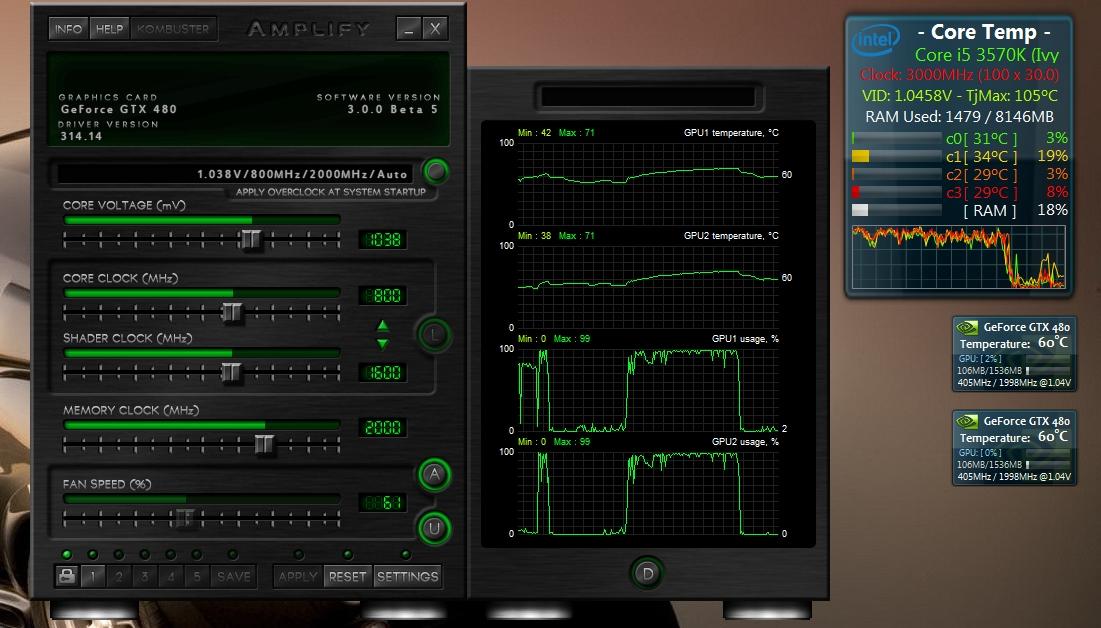The width and height of the screenshot is (1101, 628).
Task: Select the core clock value field 800
Action: coord(383,296)
